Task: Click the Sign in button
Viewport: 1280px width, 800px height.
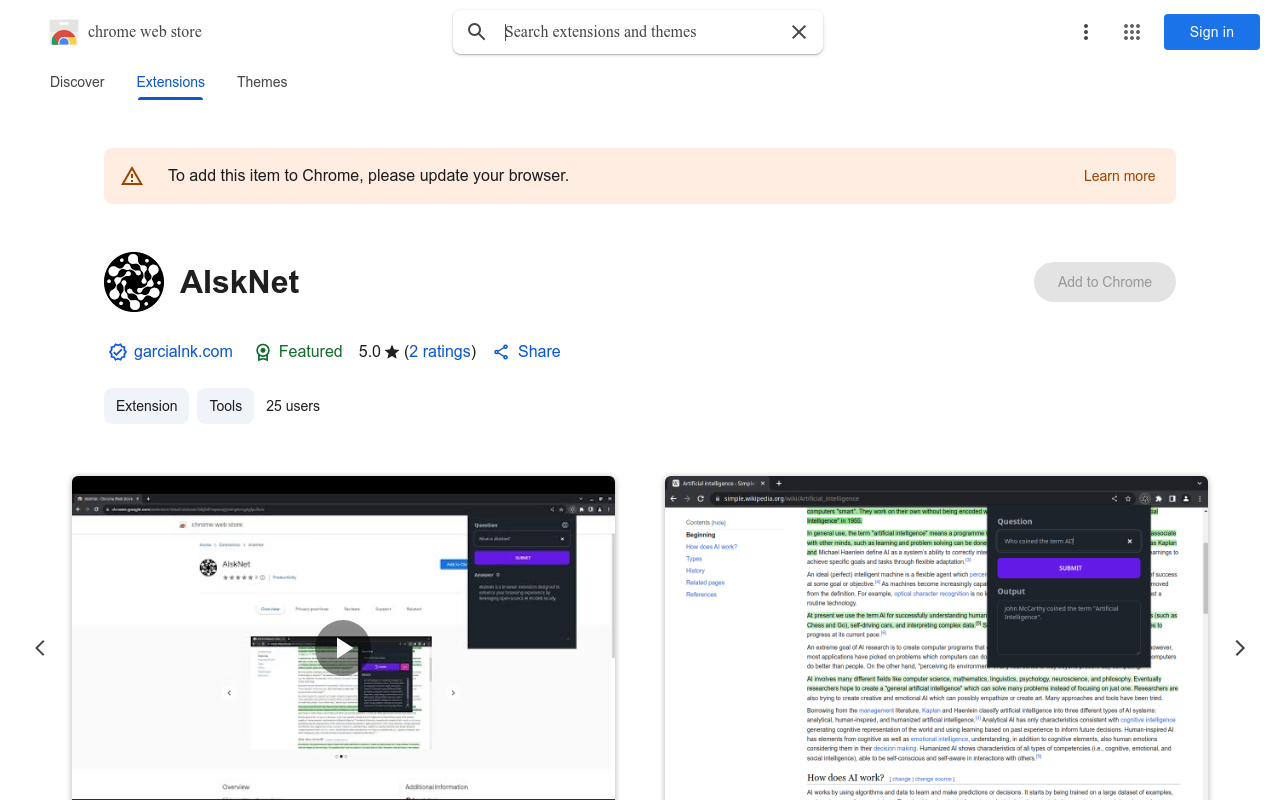Action: [x=1212, y=32]
